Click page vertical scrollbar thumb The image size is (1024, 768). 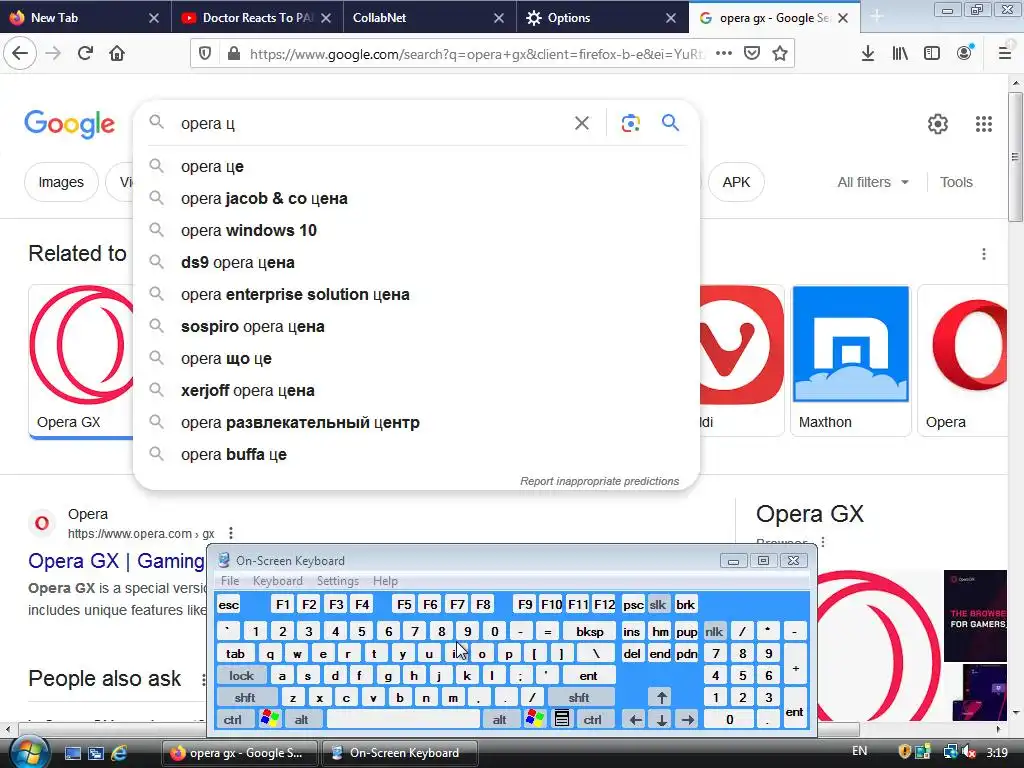(x=1015, y=157)
